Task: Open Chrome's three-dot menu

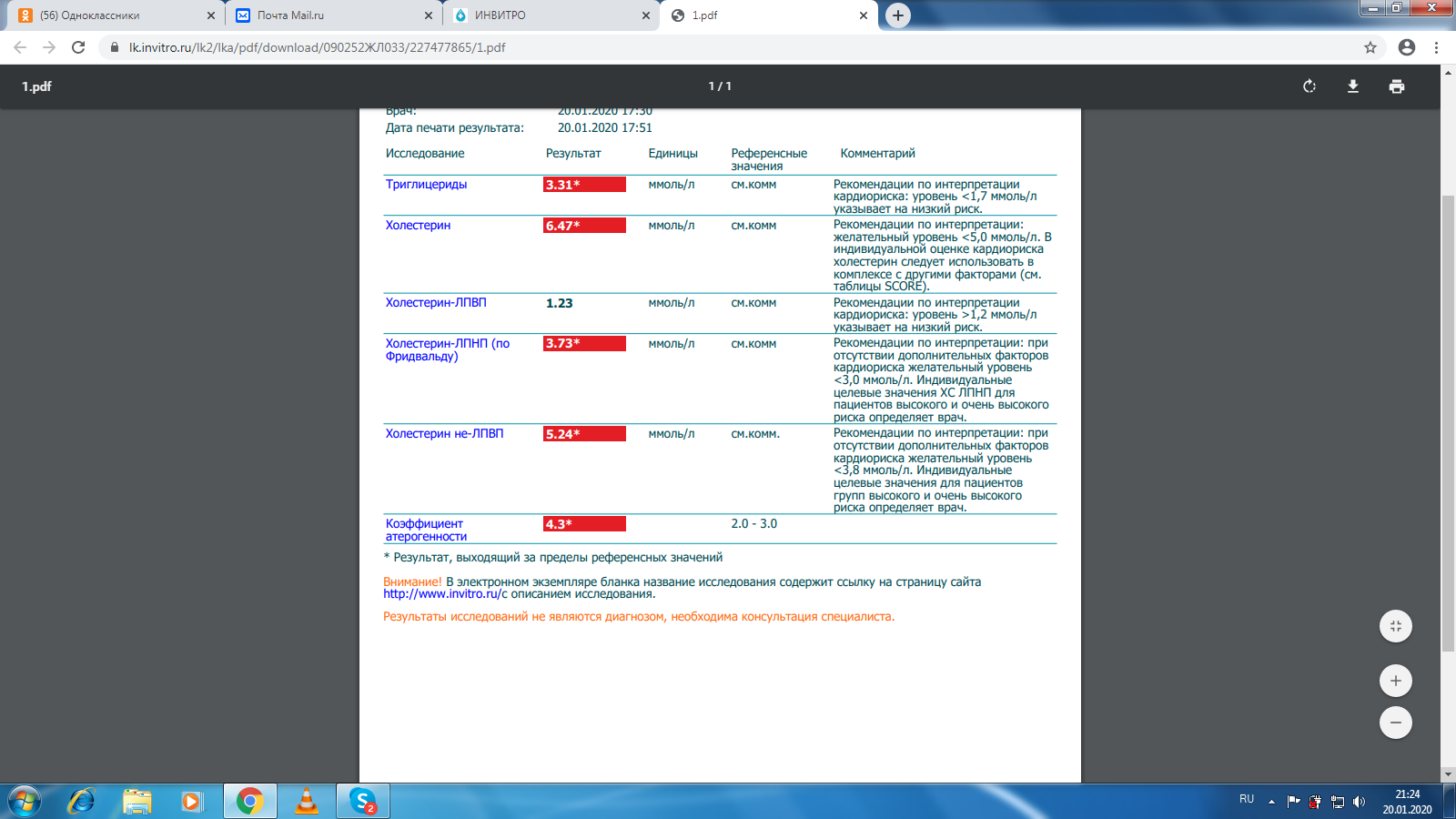Action: [x=1437, y=47]
